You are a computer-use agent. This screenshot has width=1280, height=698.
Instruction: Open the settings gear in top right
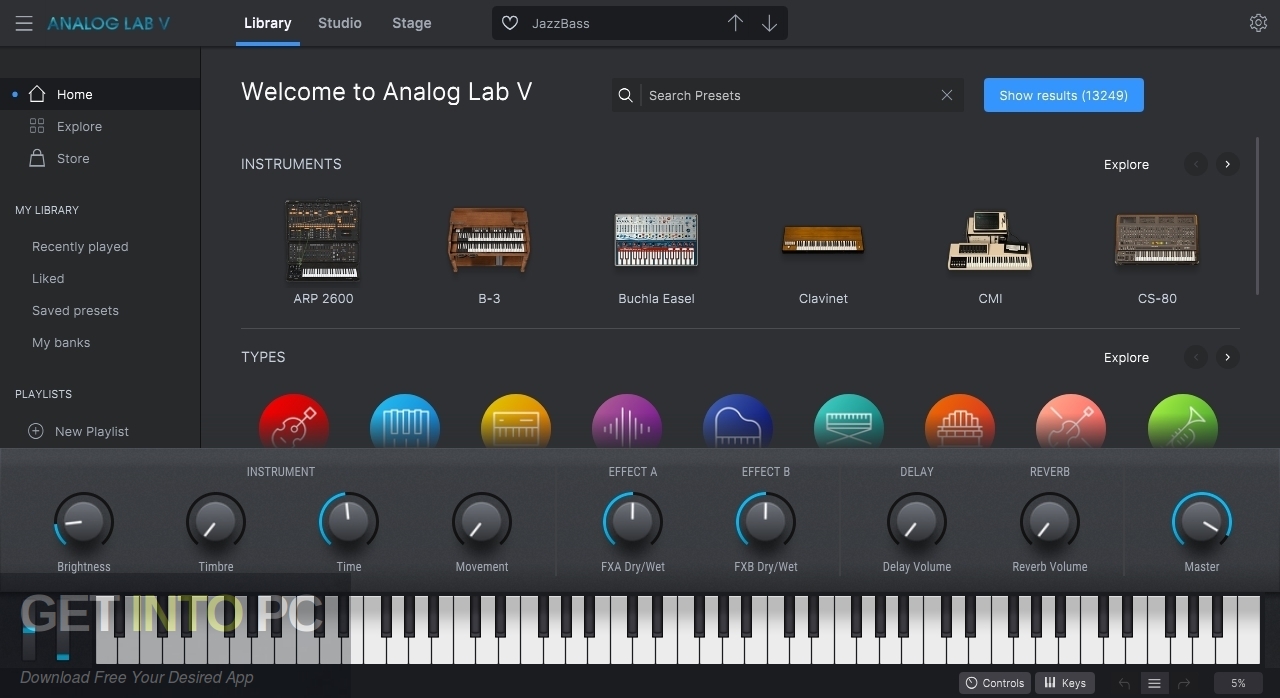[x=1258, y=22]
